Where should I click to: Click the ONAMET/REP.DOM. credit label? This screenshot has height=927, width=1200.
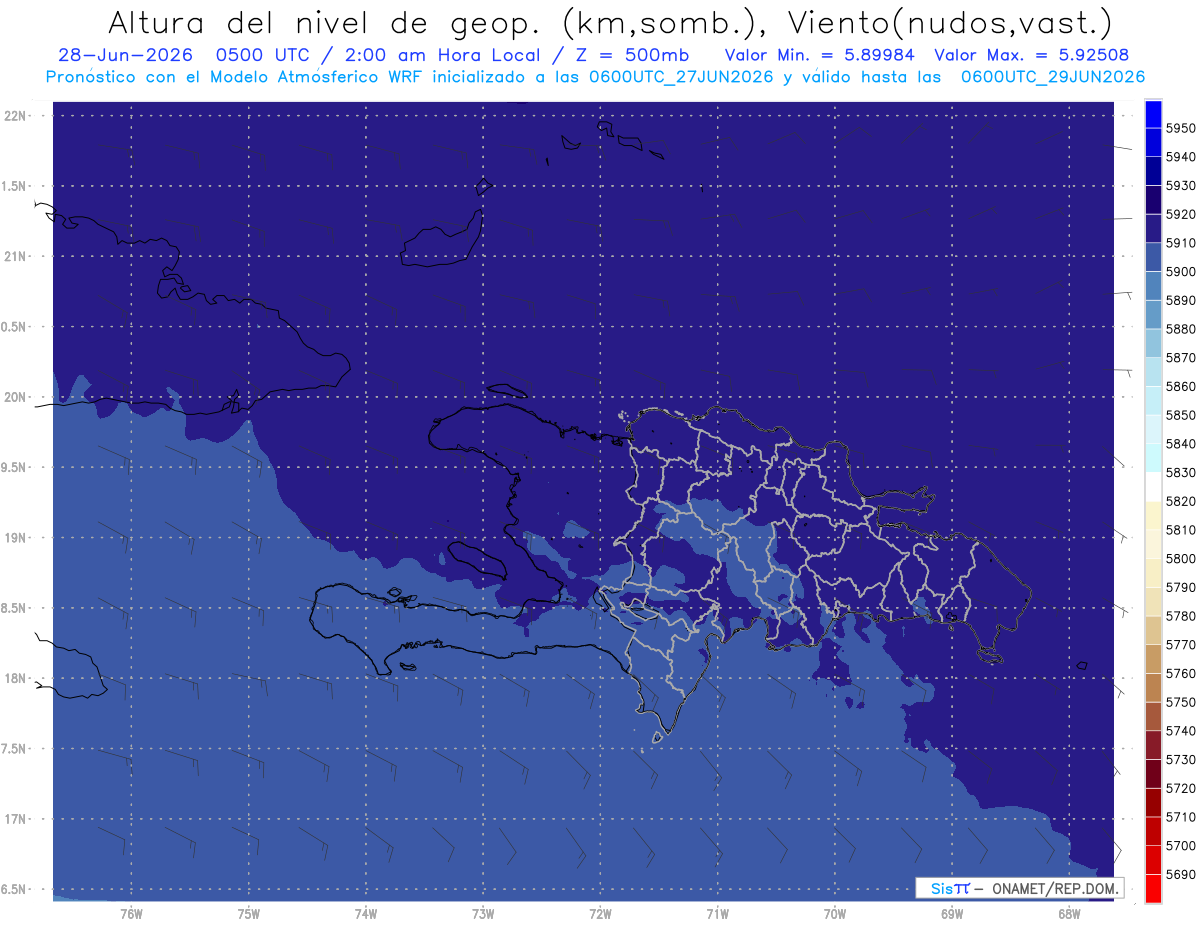[1054, 888]
